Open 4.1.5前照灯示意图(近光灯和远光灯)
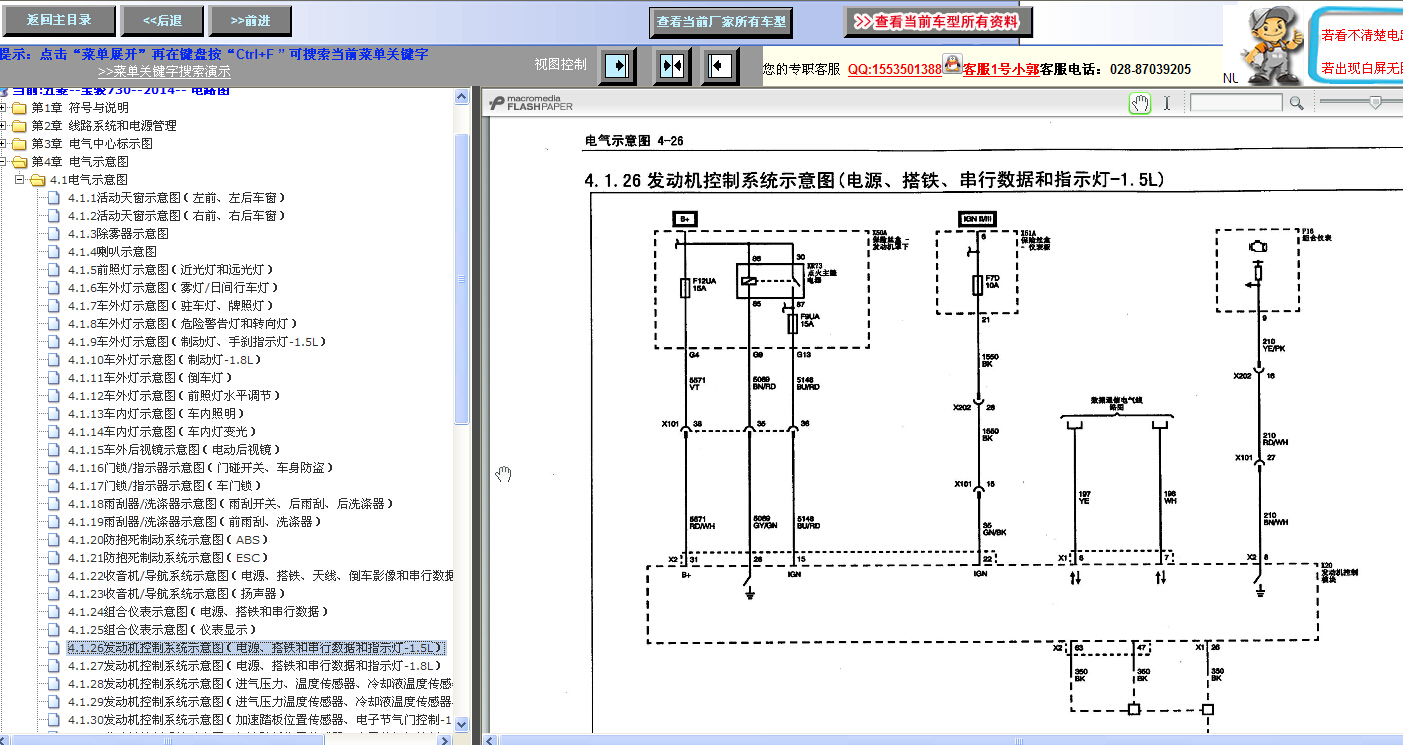 click(171, 270)
